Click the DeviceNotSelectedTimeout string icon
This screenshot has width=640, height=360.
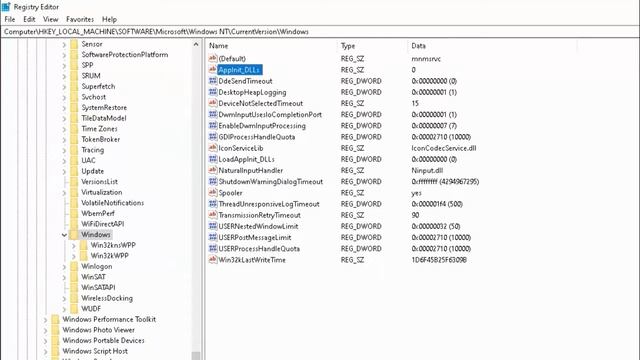coord(213,103)
